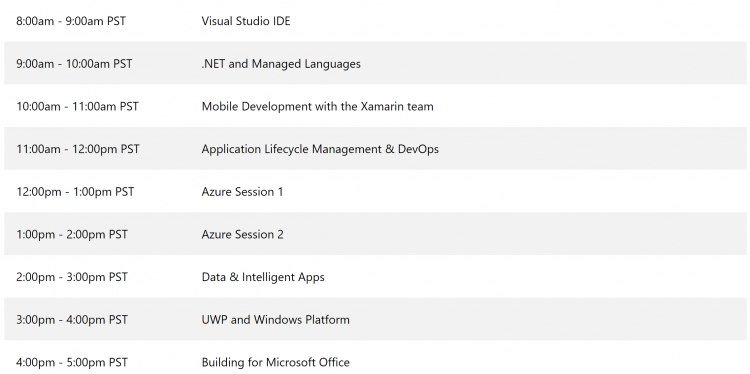Click Application Lifecycle Management & DevOps session
The height and width of the screenshot is (374, 750).
tap(320, 149)
